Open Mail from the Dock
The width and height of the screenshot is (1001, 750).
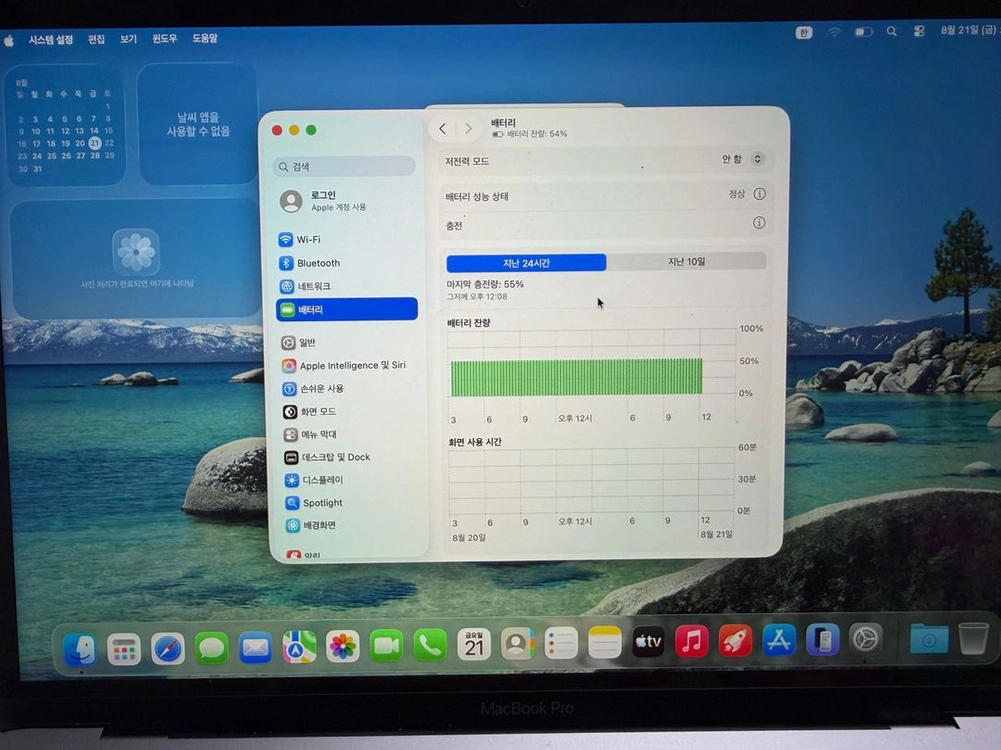[x=255, y=648]
